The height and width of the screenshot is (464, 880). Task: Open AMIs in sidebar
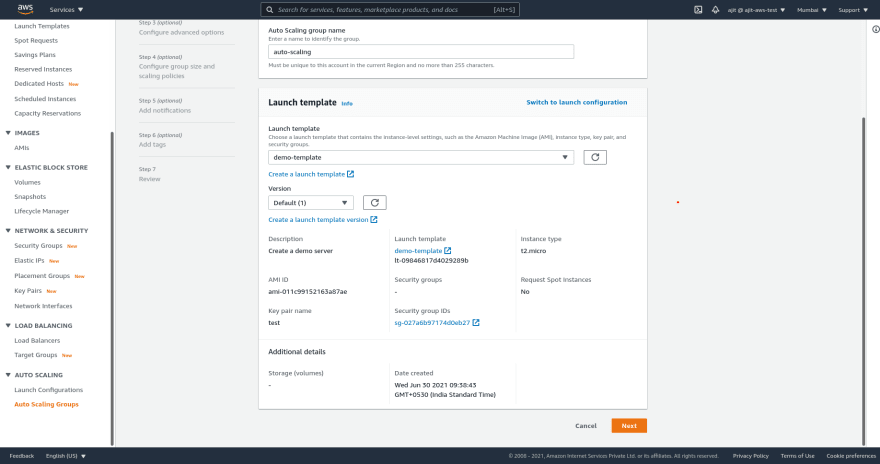pos(21,148)
